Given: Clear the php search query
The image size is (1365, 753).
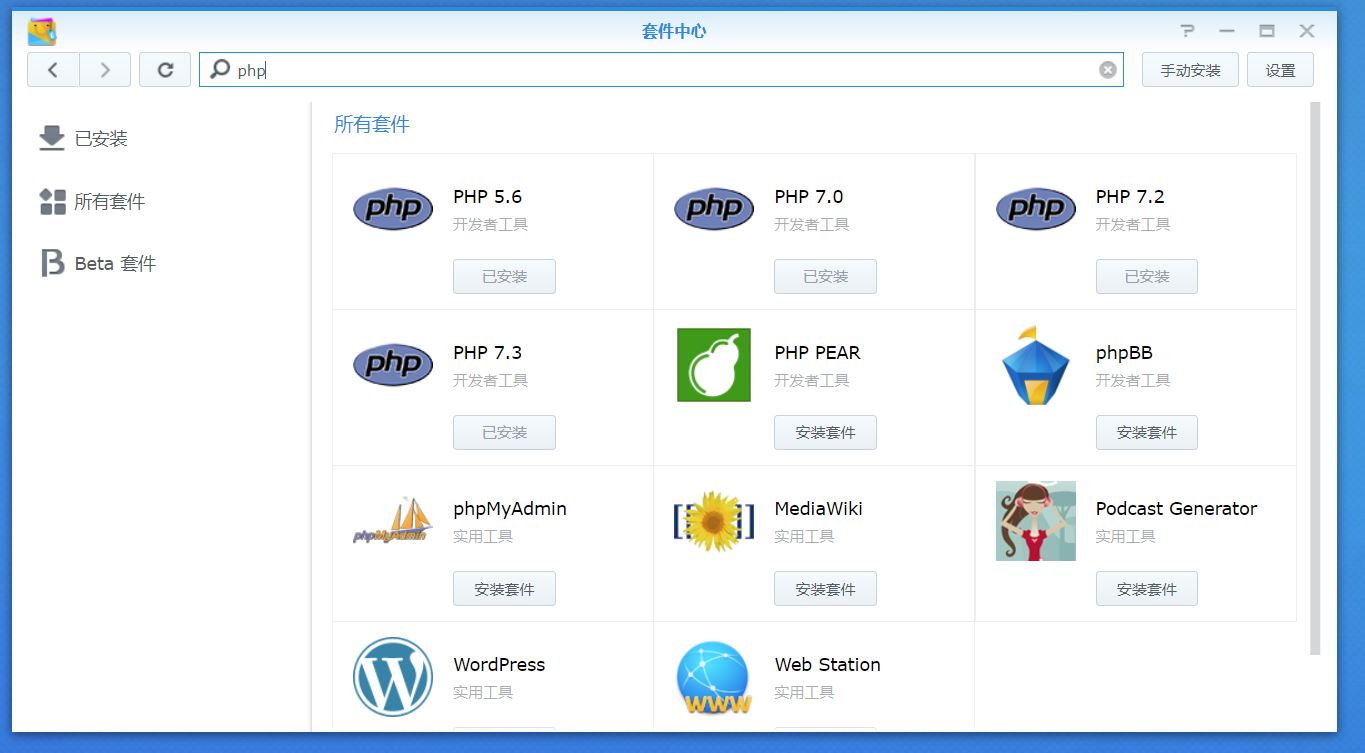Looking at the screenshot, I should (1107, 69).
